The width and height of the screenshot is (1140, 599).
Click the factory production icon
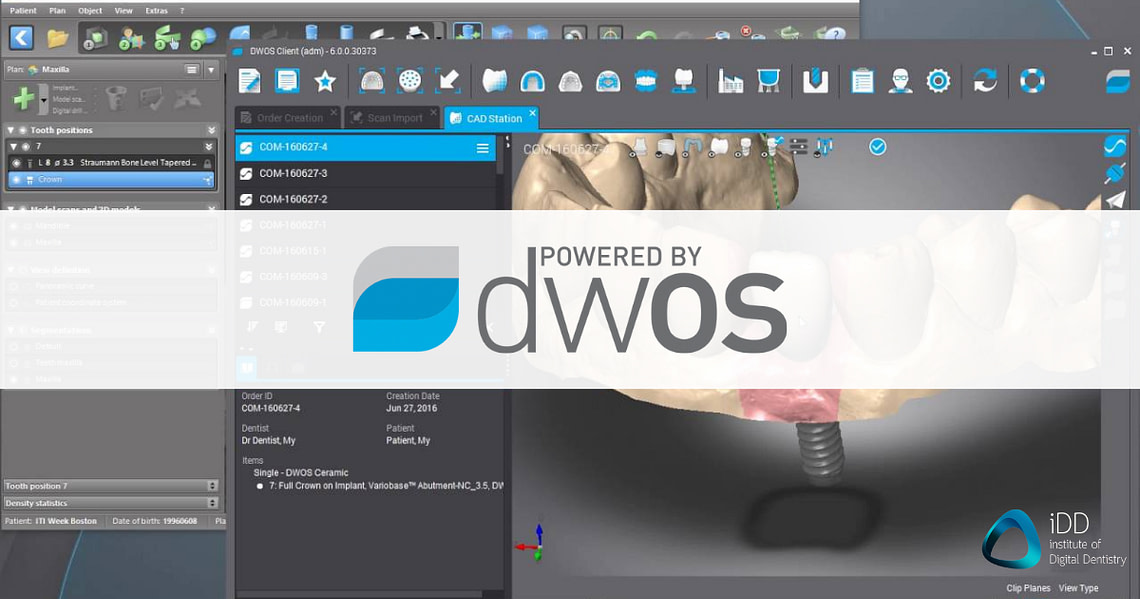pyautogui.click(x=730, y=81)
